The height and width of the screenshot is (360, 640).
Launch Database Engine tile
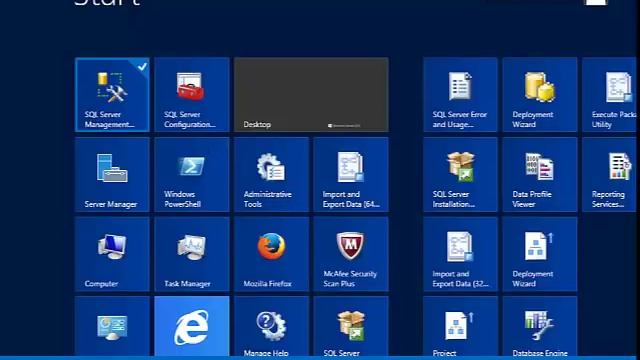[x=540, y=327]
